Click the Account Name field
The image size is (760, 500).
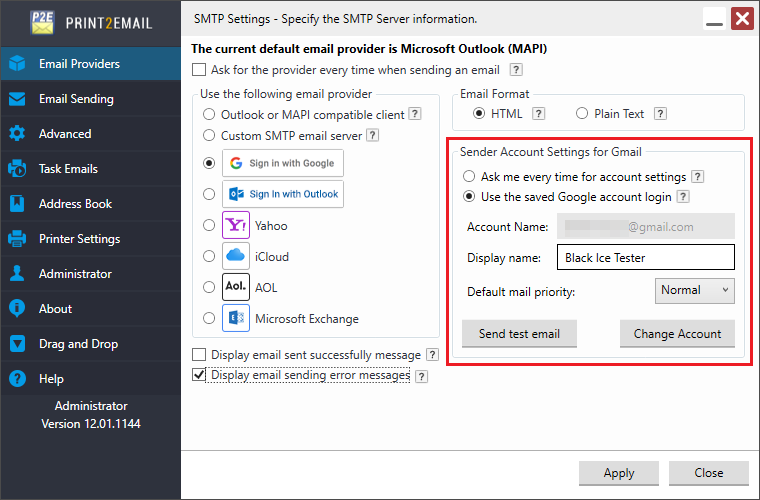646,226
